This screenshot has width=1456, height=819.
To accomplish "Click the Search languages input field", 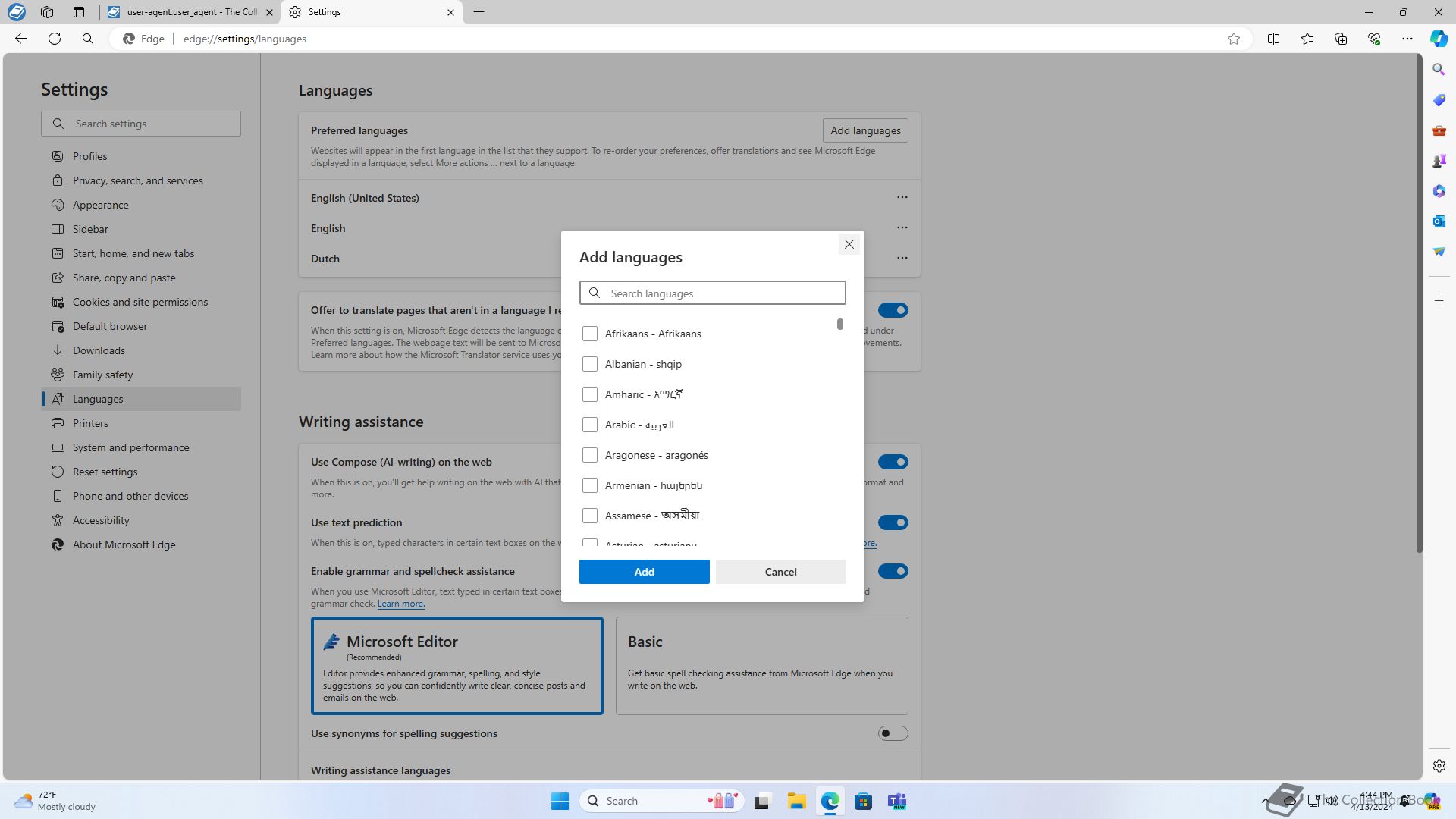I will [x=712, y=293].
